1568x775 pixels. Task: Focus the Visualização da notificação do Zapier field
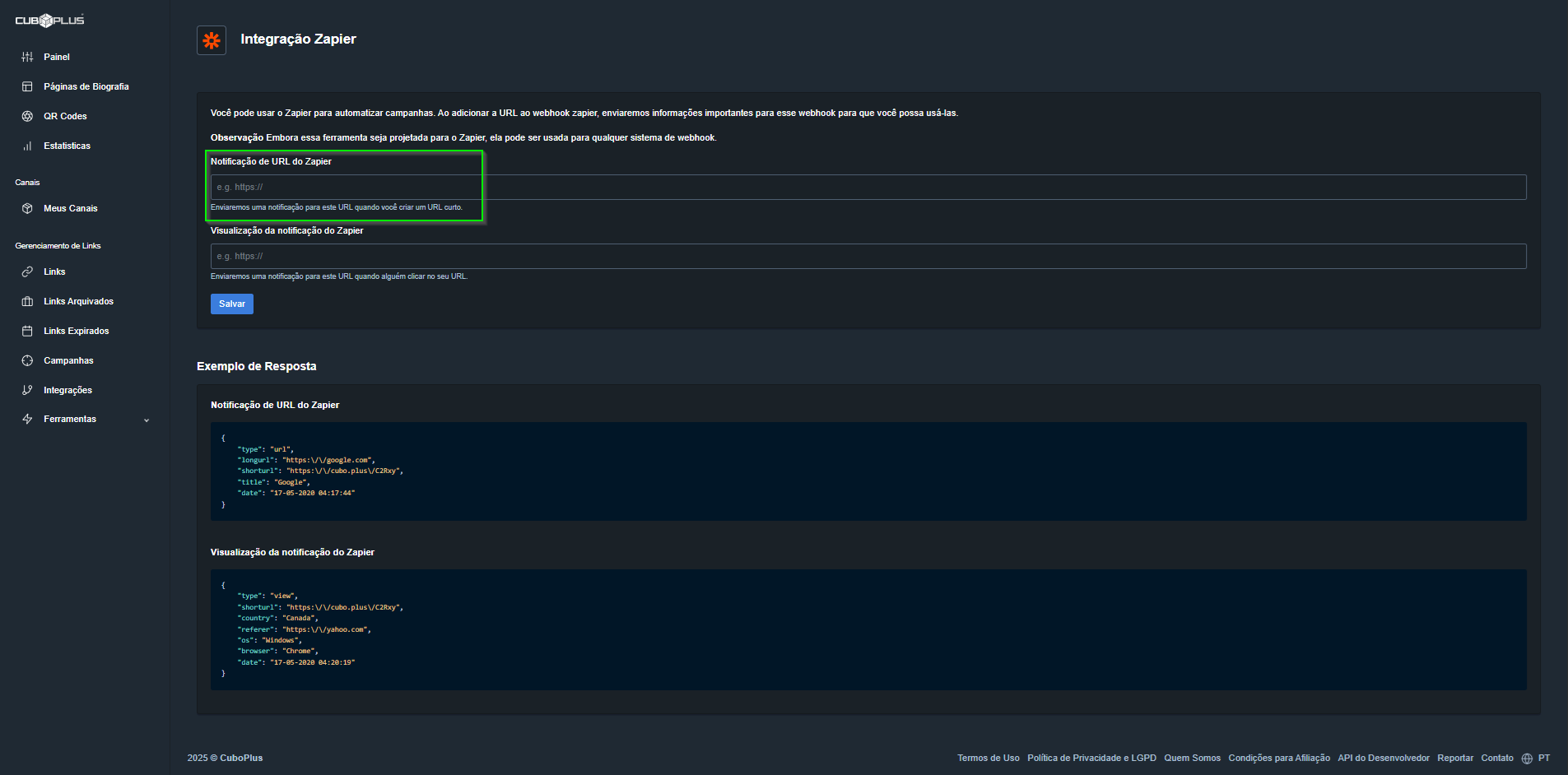tap(868, 256)
